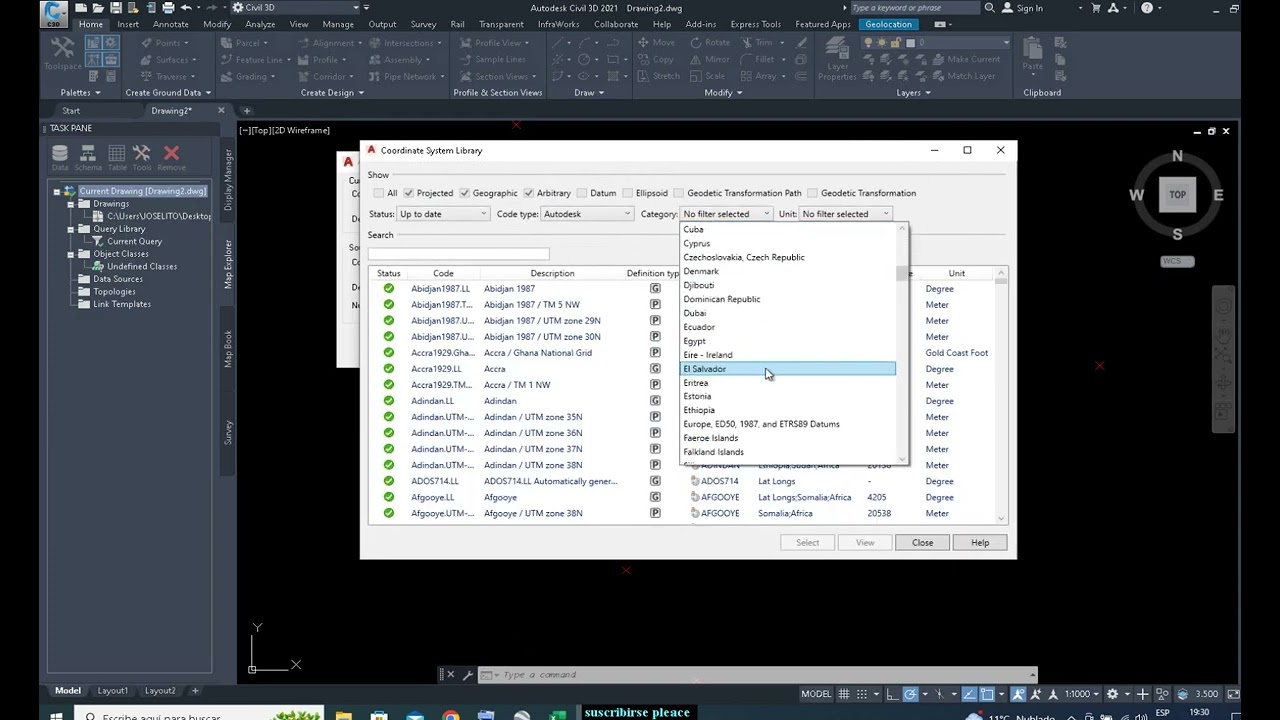The image size is (1280, 720).
Task: Click the command line input field
Action: (x=760, y=675)
